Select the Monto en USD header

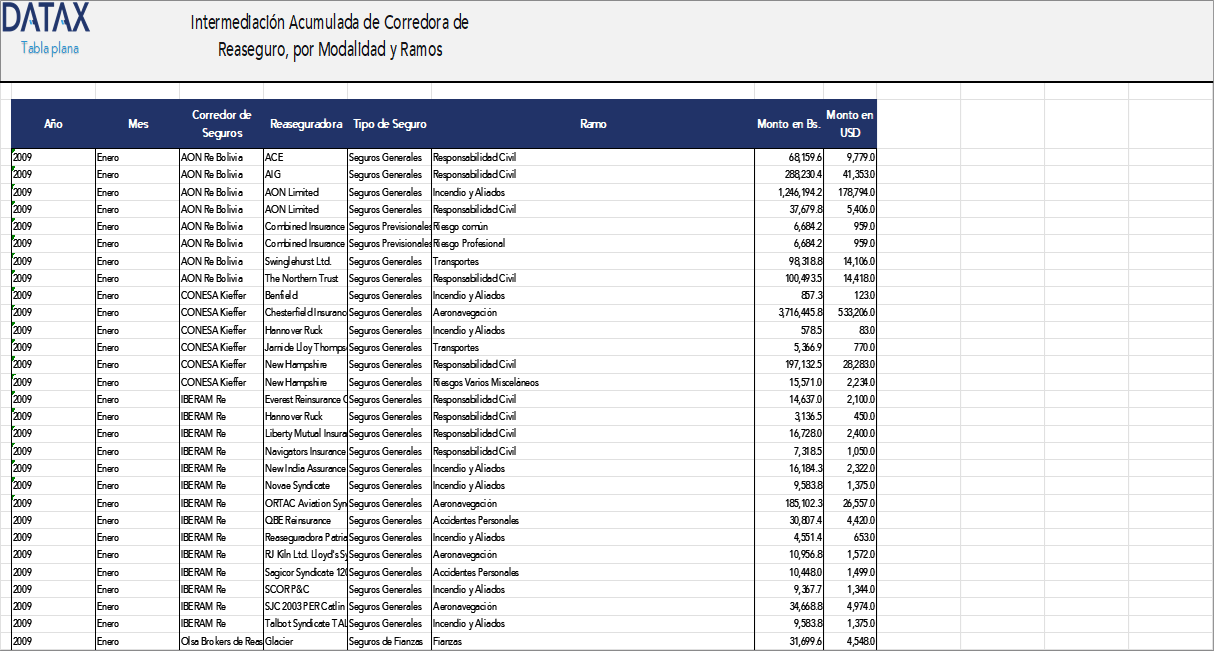pyautogui.click(x=850, y=124)
